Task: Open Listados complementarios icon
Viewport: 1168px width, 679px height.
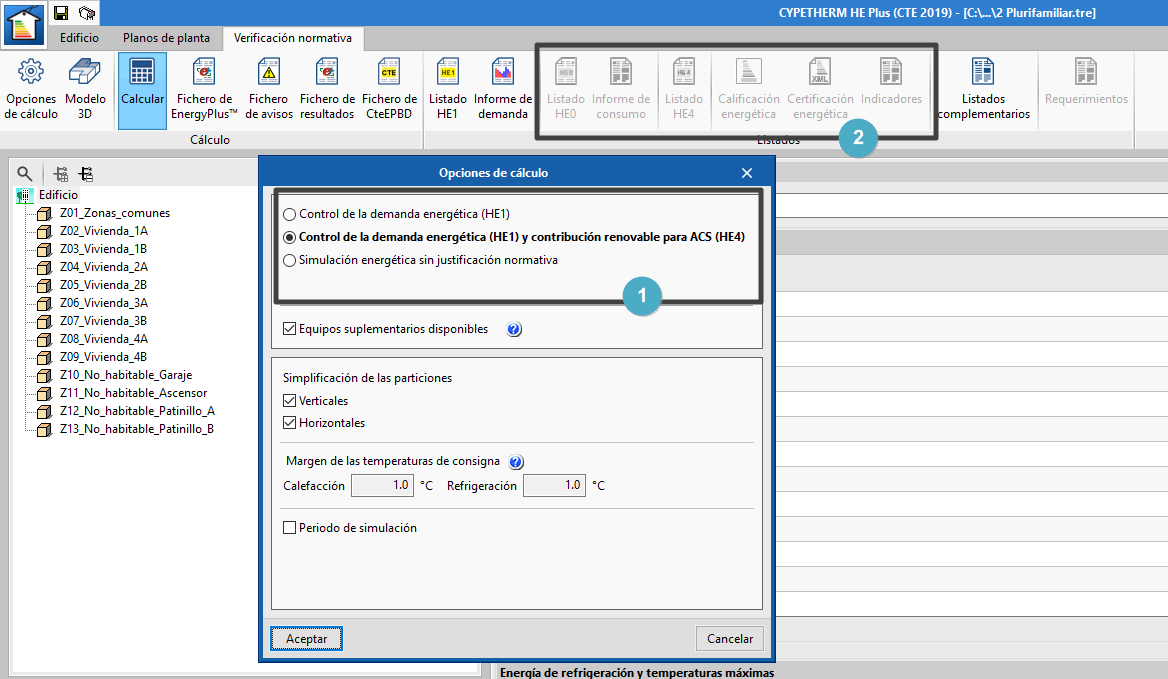Action: click(x=983, y=74)
